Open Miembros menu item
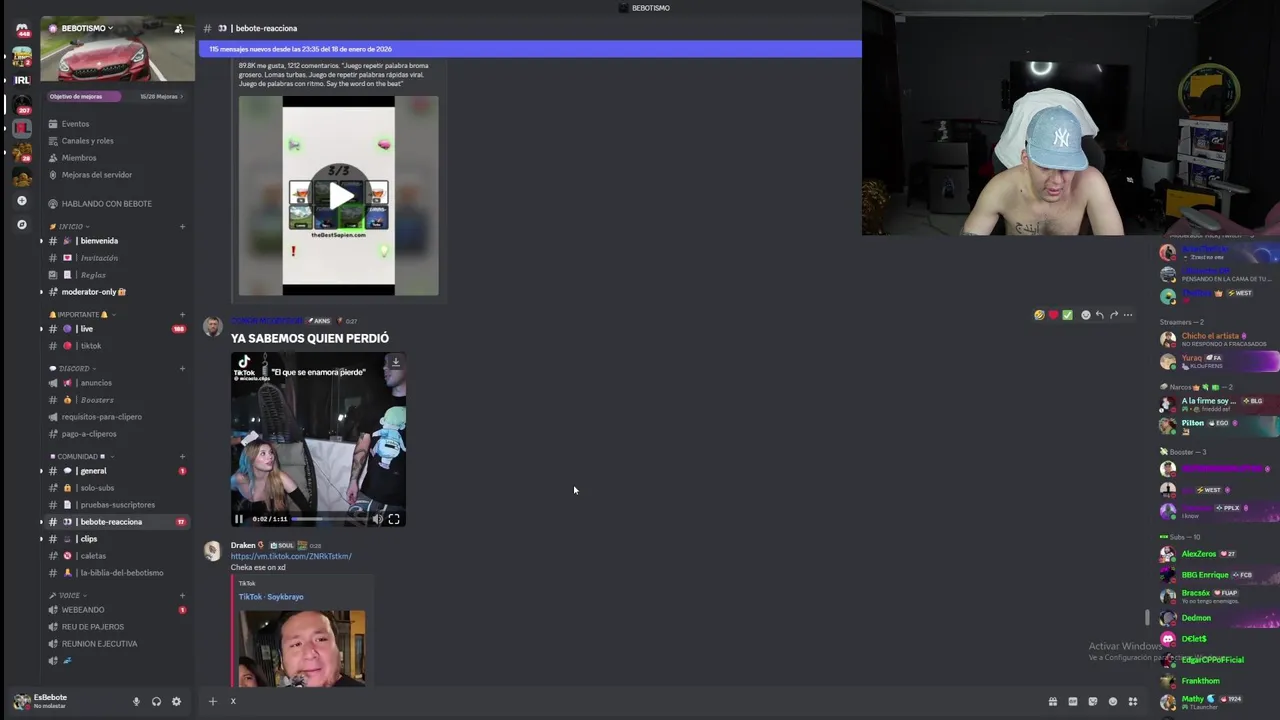This screenshot has width=1280, height=720. click(x=116, y=158)
